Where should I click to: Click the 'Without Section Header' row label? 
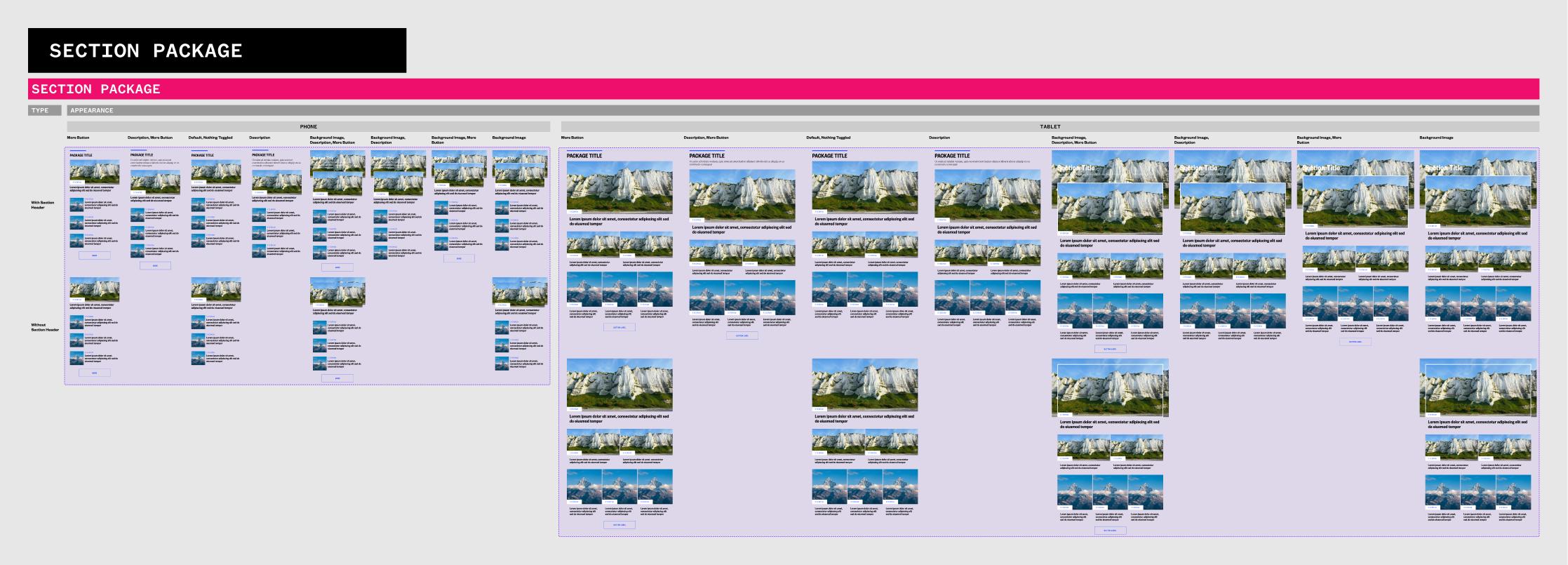point(44,327)
